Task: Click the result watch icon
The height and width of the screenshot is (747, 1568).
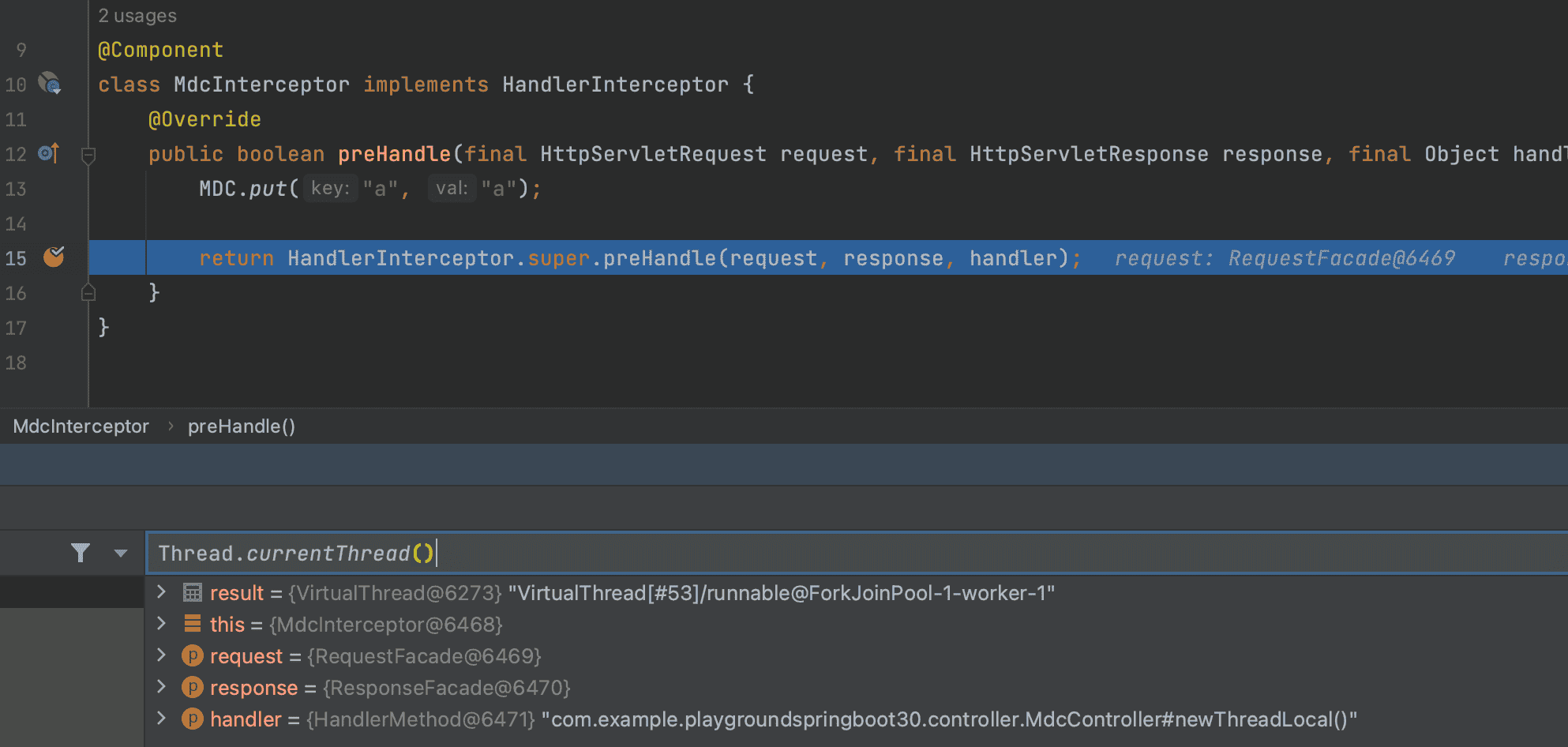Action: click(193, 592)
